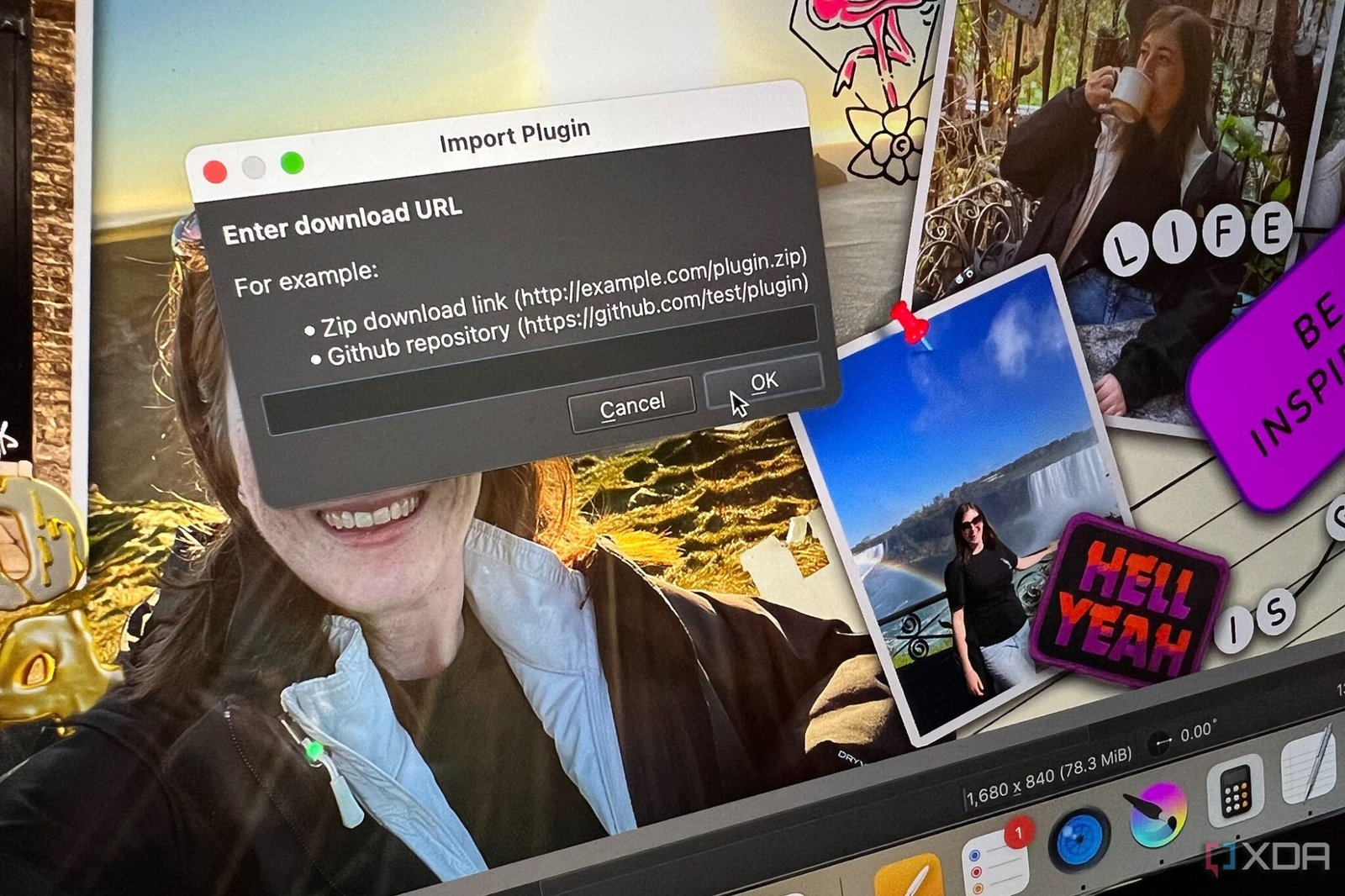Viewport: 1345px width, 896px height.
Task: Click the Import Plugin title bar
Action: point(514,136)
